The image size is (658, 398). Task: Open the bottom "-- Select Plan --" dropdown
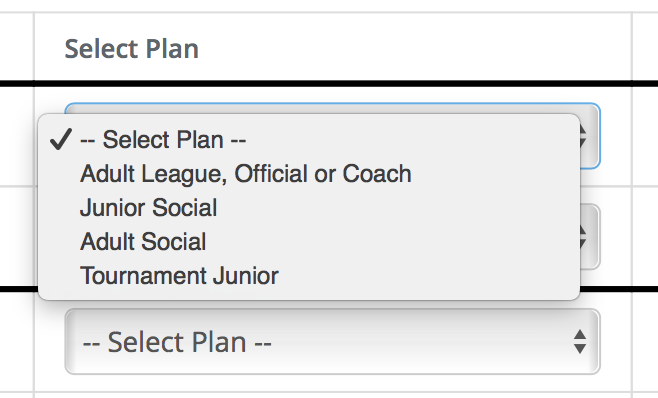(332, 341)
